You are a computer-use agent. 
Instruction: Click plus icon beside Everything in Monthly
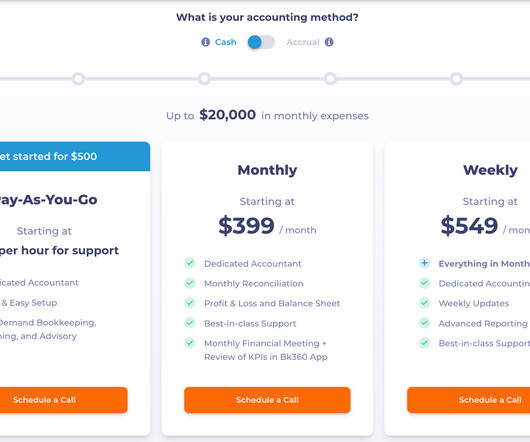pos(425,263)
